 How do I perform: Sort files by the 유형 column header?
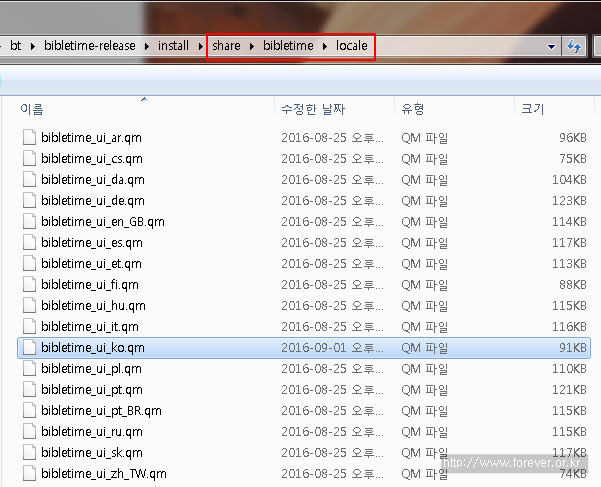click(x=412, y=109)
